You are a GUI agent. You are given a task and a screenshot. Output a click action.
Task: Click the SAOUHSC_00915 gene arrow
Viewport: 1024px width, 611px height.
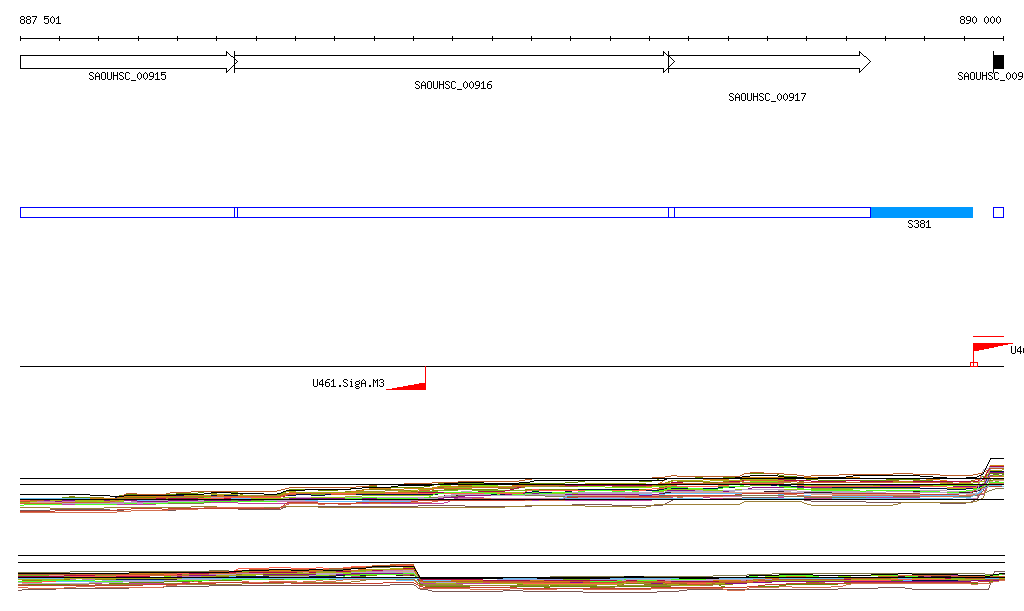click(x=127, y=62)
